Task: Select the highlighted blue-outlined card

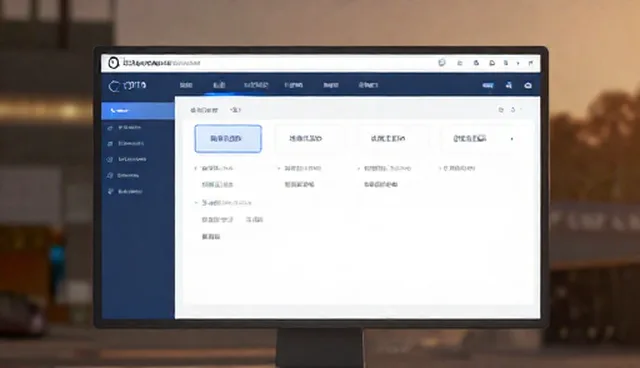Action: click(228, 139)
